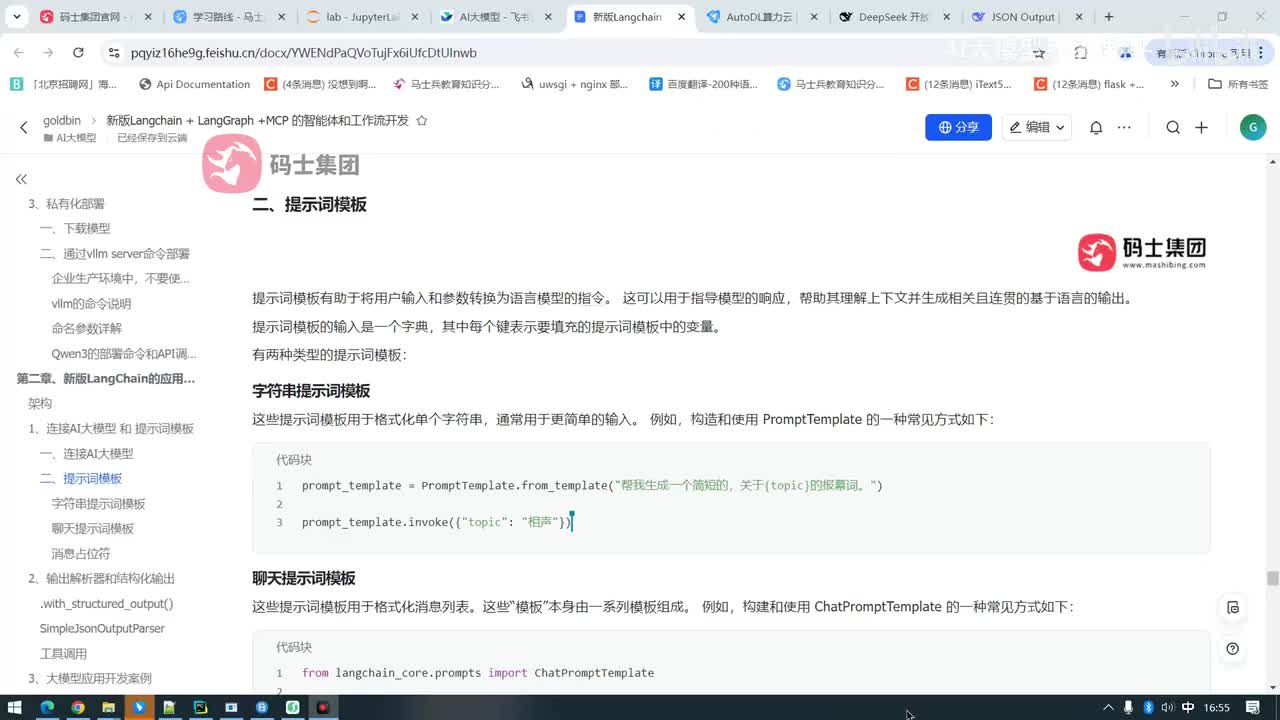Open the more options ellipsis menu
Screen dimensions: 1280x720
1124,127
